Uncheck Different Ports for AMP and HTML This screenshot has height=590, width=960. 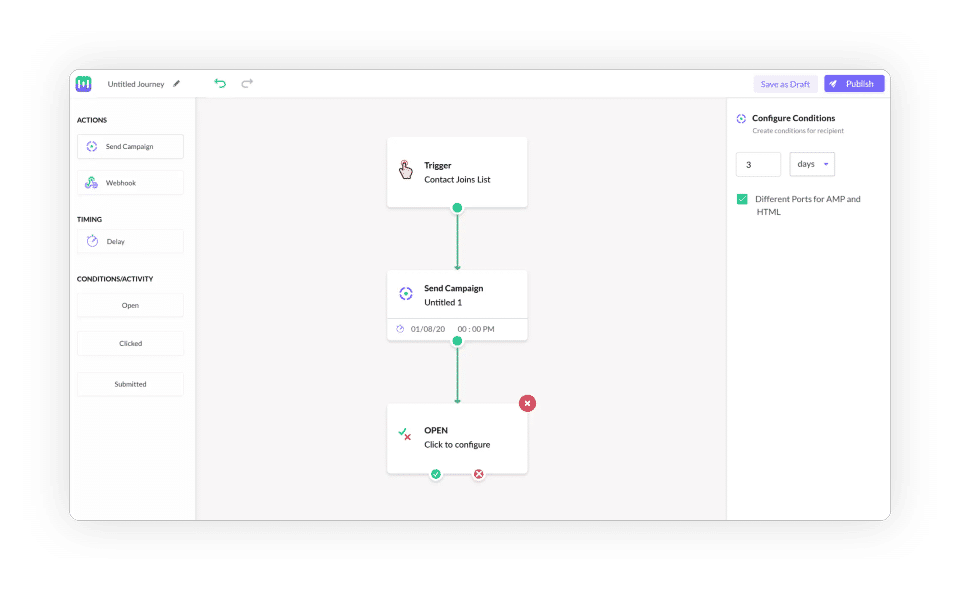pos(742,199)
